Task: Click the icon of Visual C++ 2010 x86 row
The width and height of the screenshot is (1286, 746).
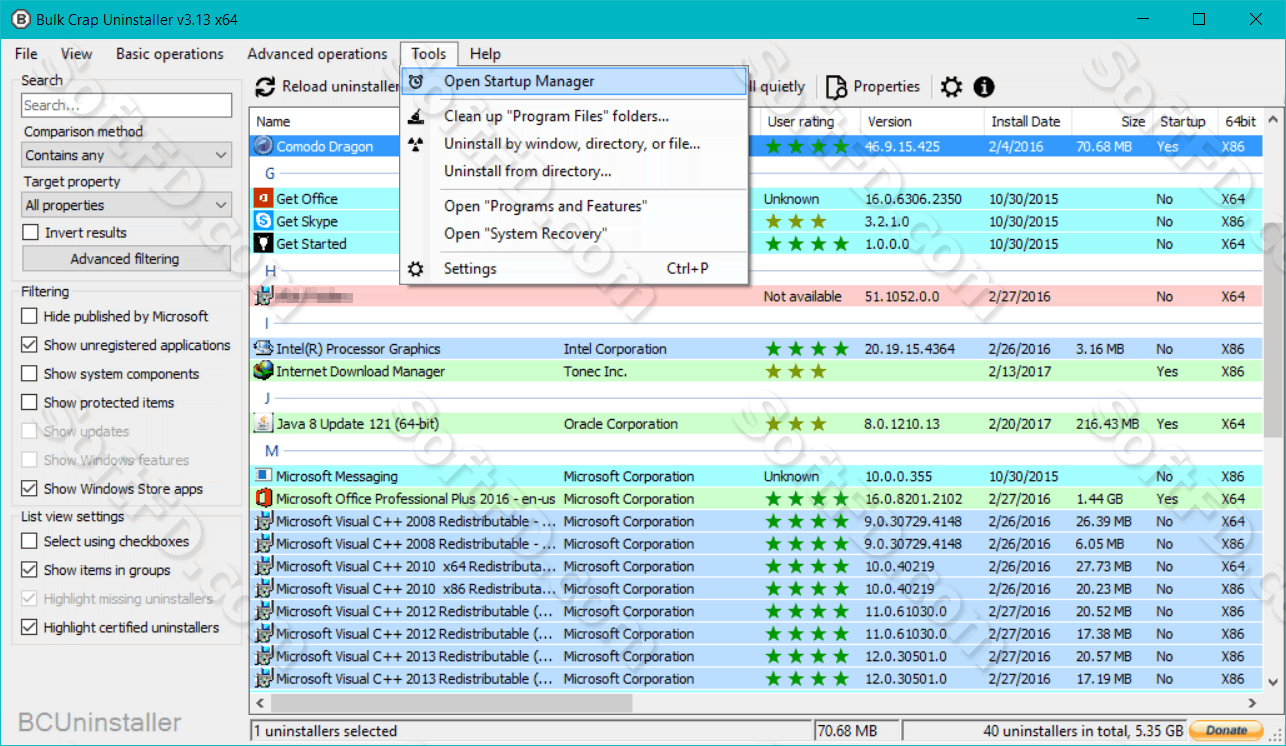Action: point(263,588)
